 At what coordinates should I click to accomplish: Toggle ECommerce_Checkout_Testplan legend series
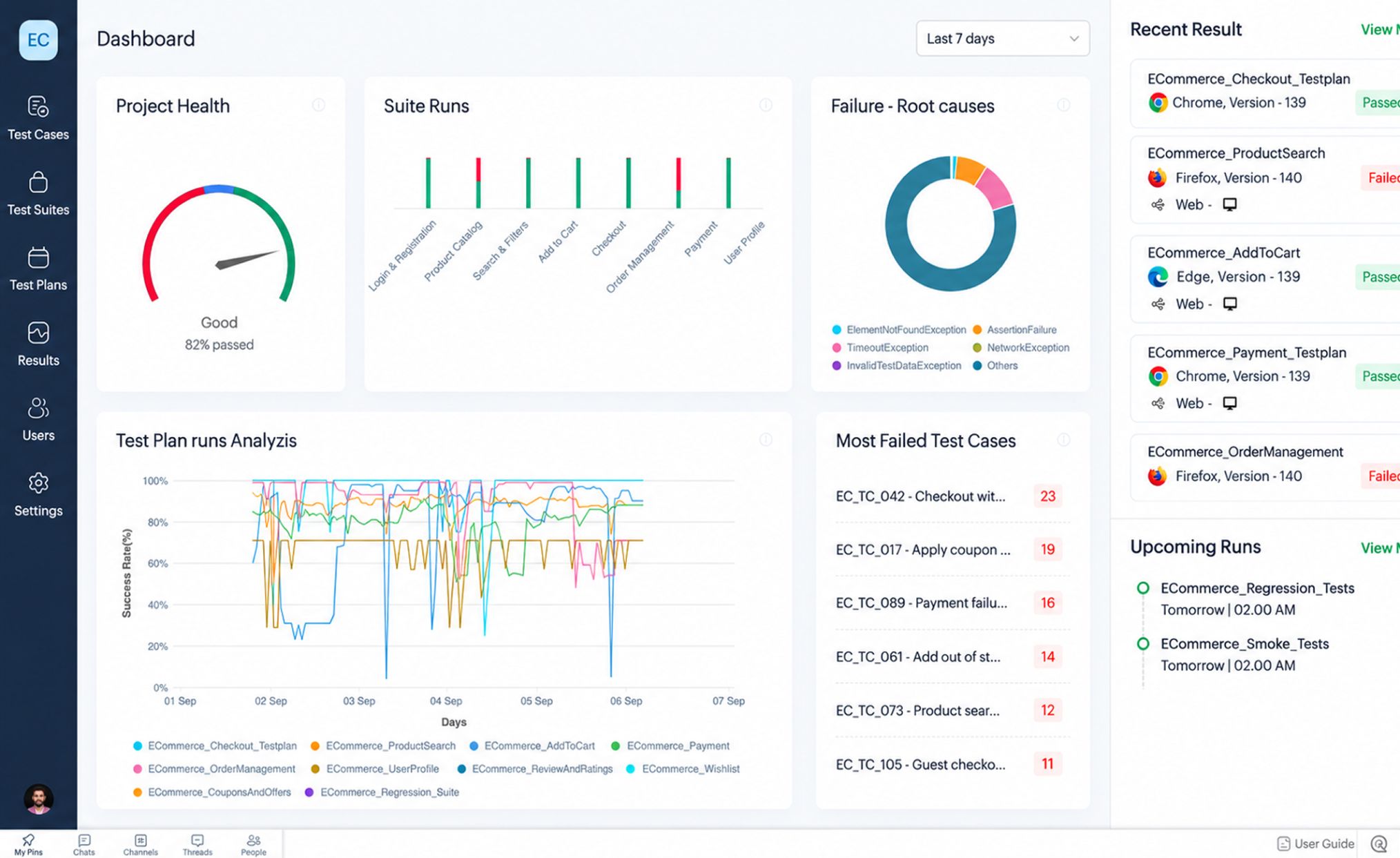pos(215,745)
